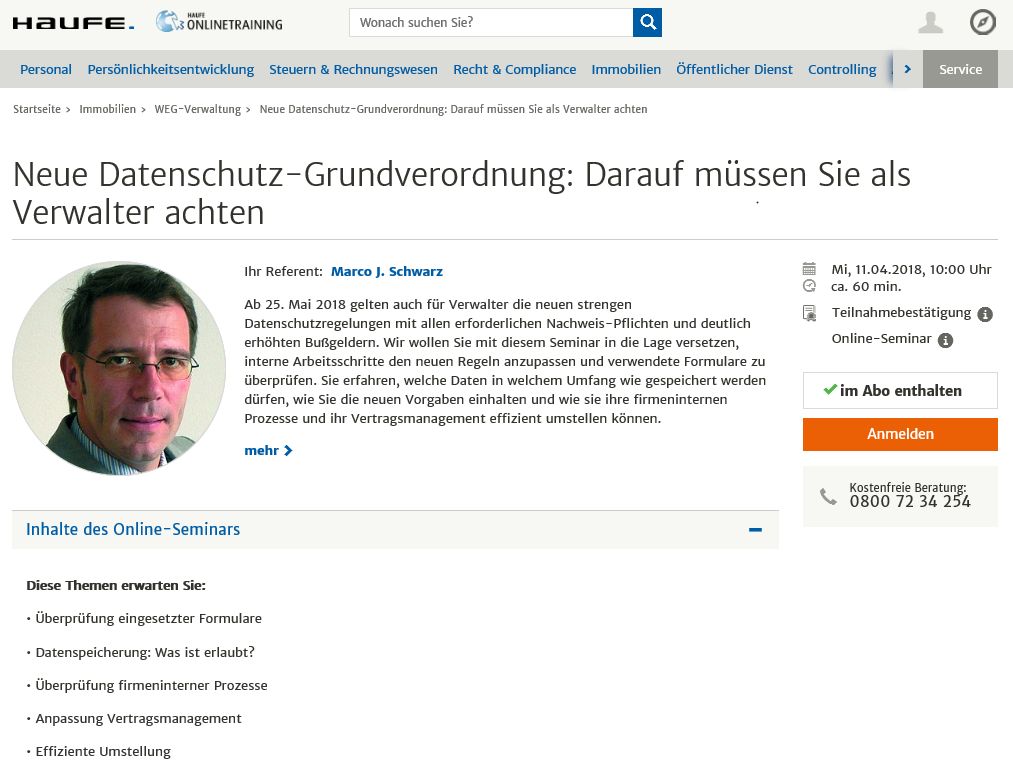
Task: Focus the Wonach suchen Sie search field
Action: (491, 23)
